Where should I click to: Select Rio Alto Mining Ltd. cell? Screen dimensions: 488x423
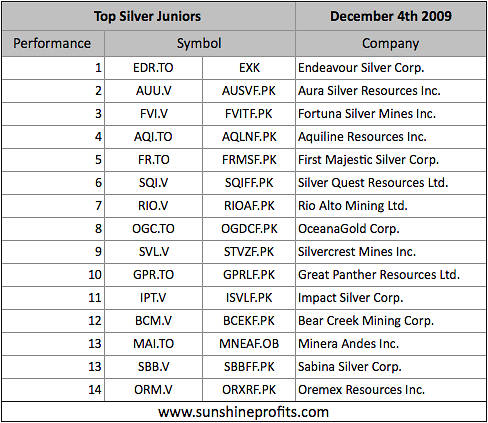coord(391,206)
